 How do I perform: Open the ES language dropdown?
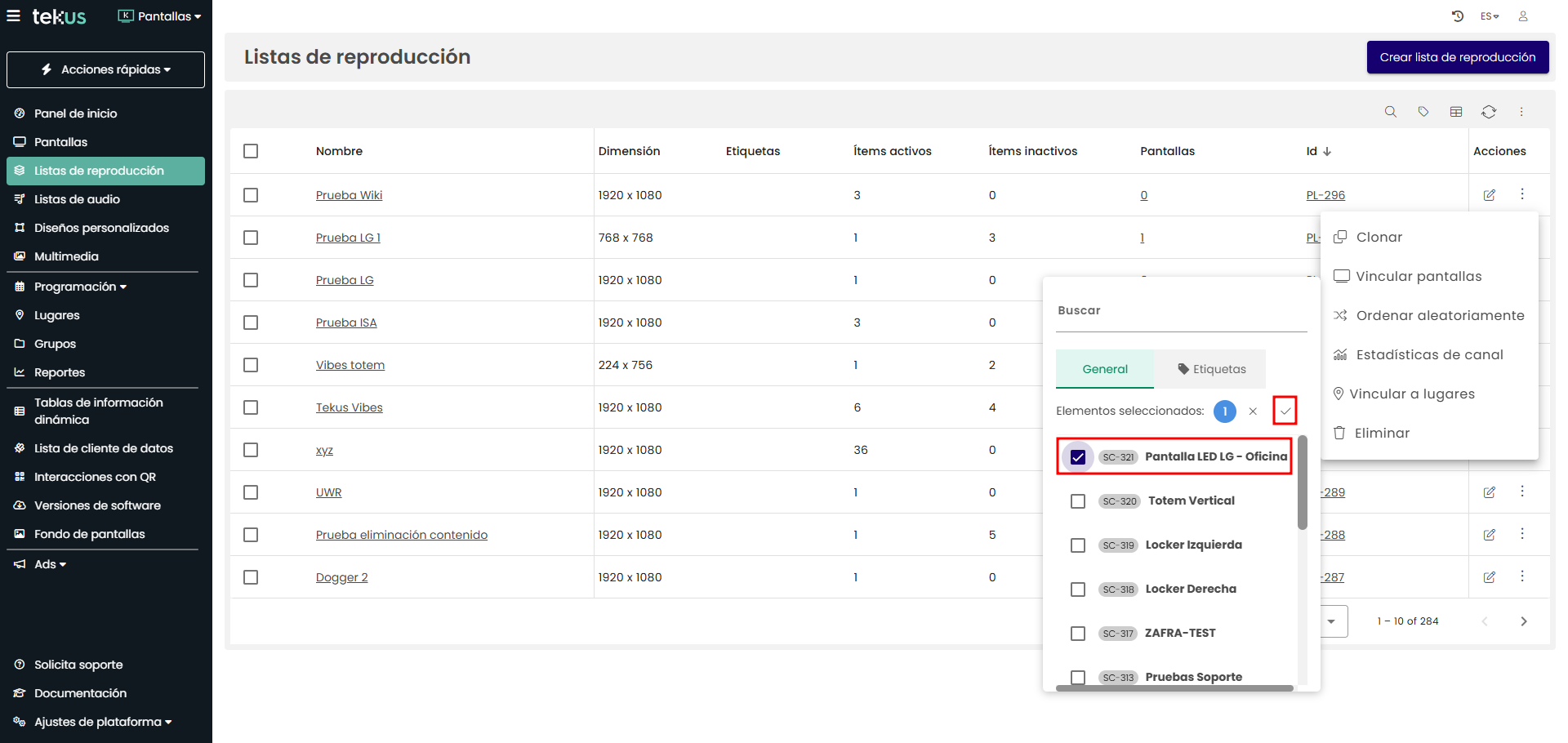tap(1489, 16)
